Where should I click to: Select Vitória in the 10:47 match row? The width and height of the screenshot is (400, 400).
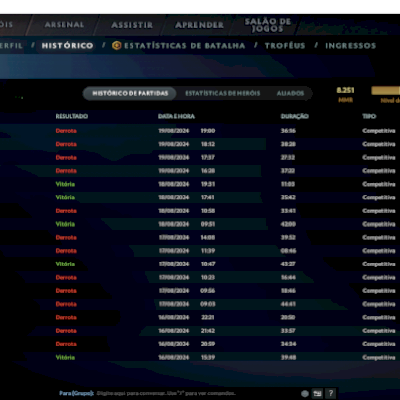tap(65, 264)
